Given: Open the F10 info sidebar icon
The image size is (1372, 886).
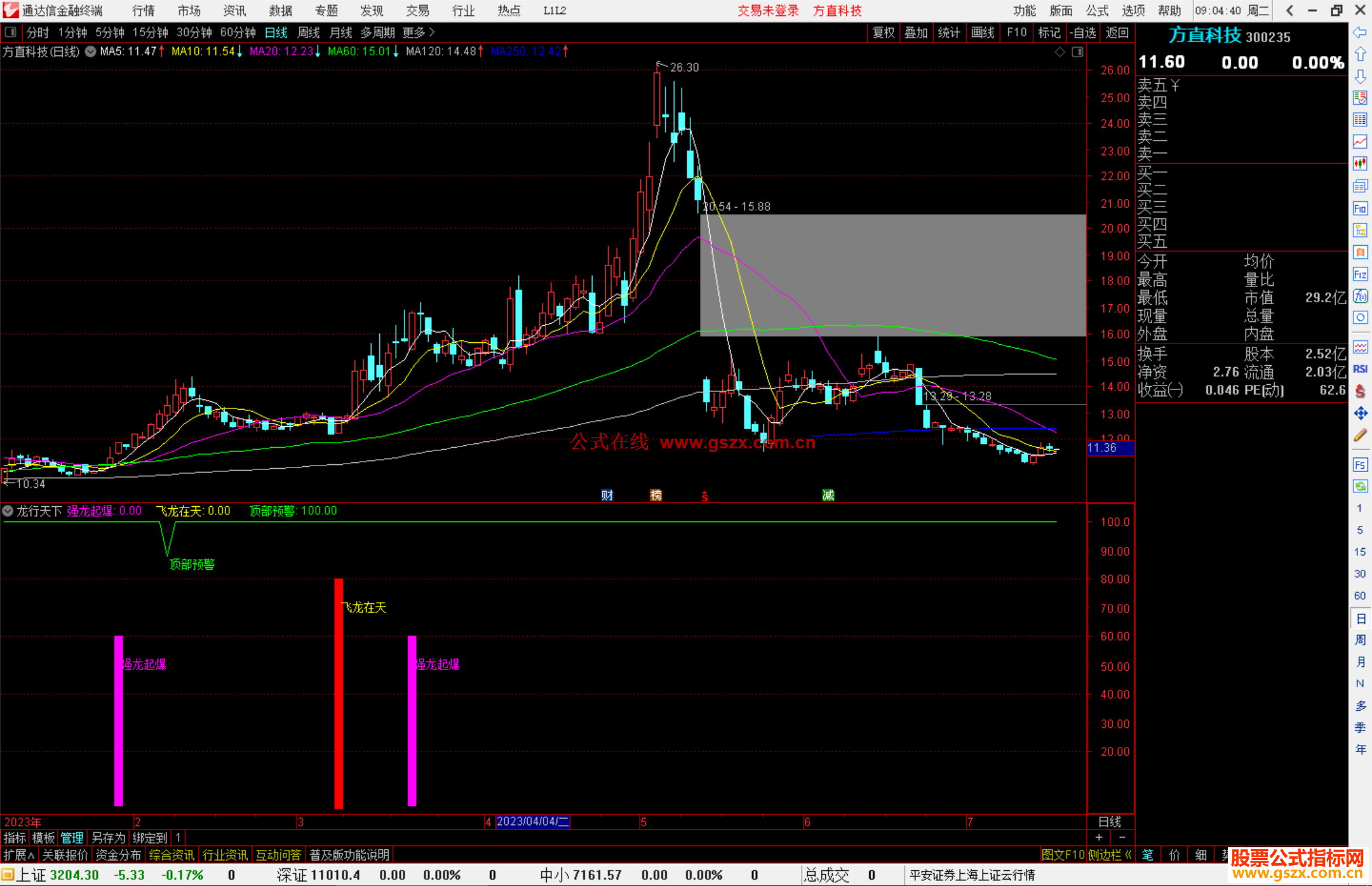Looking at the screenshot, I should pos(1360,208).
